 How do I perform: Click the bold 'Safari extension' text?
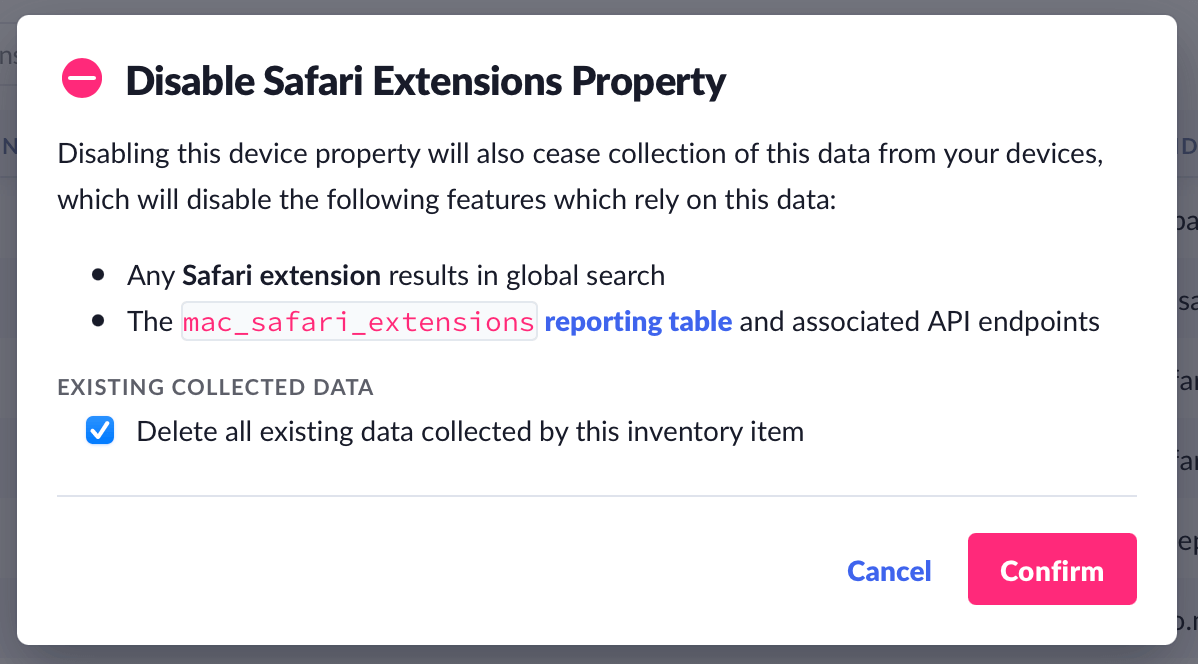tap(281, 275)
